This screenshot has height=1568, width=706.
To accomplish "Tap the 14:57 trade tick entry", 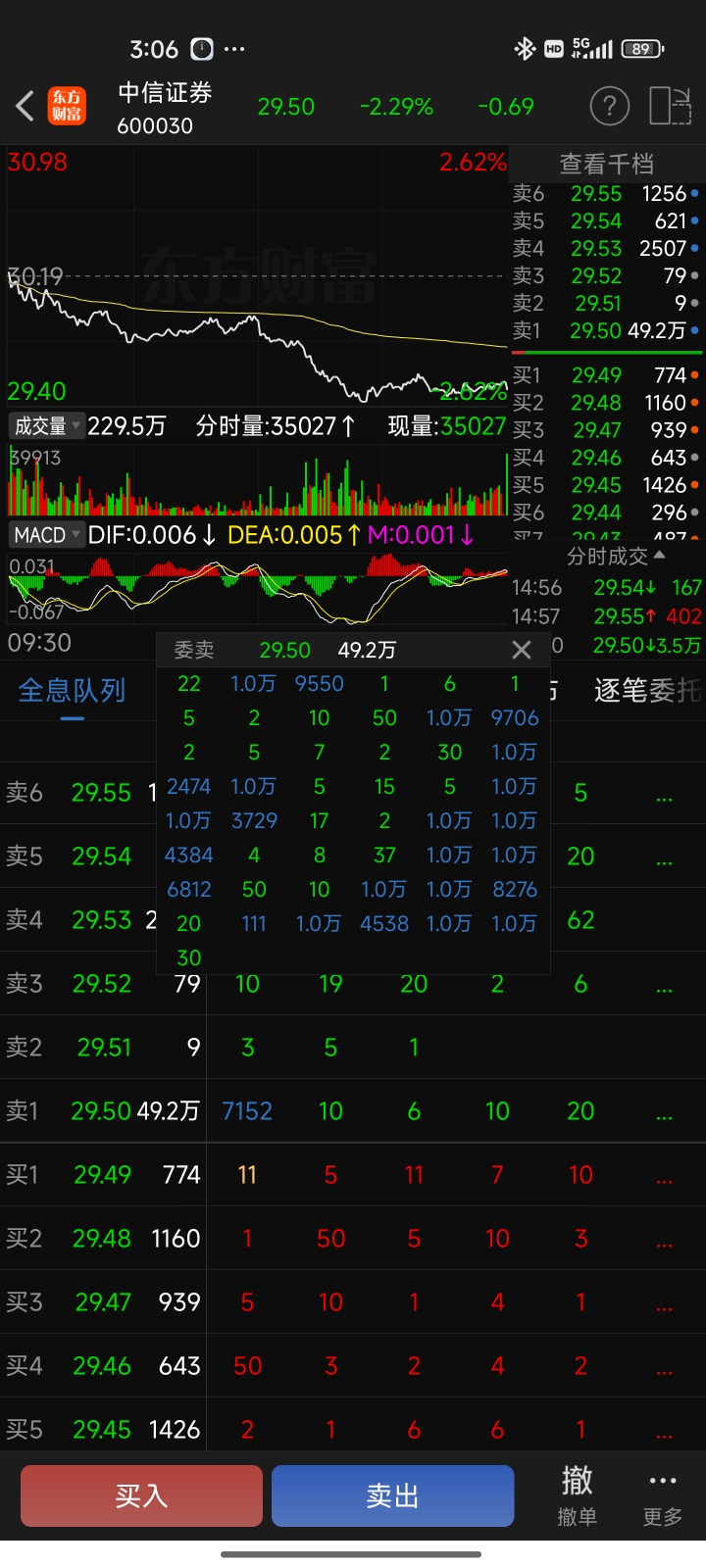I will pyautogui.click(x=607, y=616).
